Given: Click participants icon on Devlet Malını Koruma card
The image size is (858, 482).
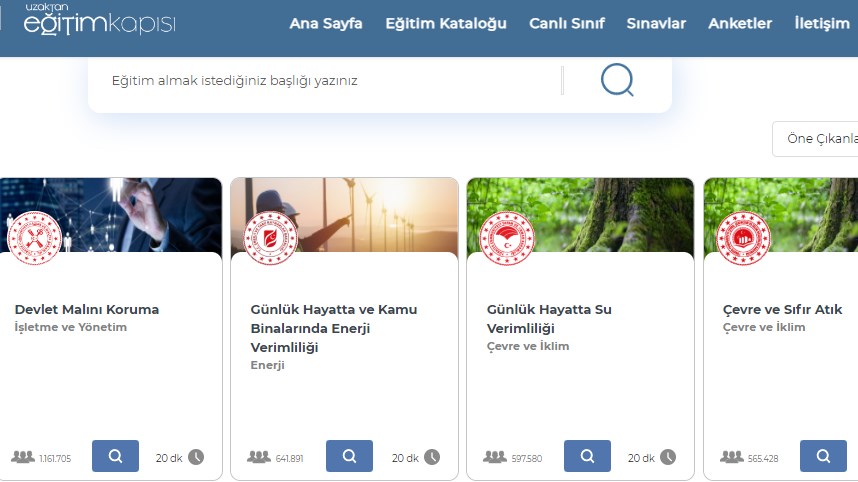Looking at the screenshot, I should tap(23, 457).
